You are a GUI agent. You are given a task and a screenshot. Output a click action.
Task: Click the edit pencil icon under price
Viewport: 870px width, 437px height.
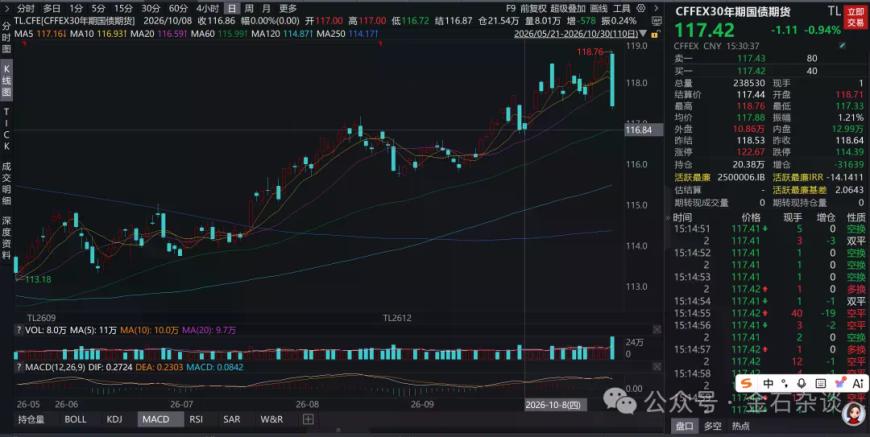coord(843,46)
